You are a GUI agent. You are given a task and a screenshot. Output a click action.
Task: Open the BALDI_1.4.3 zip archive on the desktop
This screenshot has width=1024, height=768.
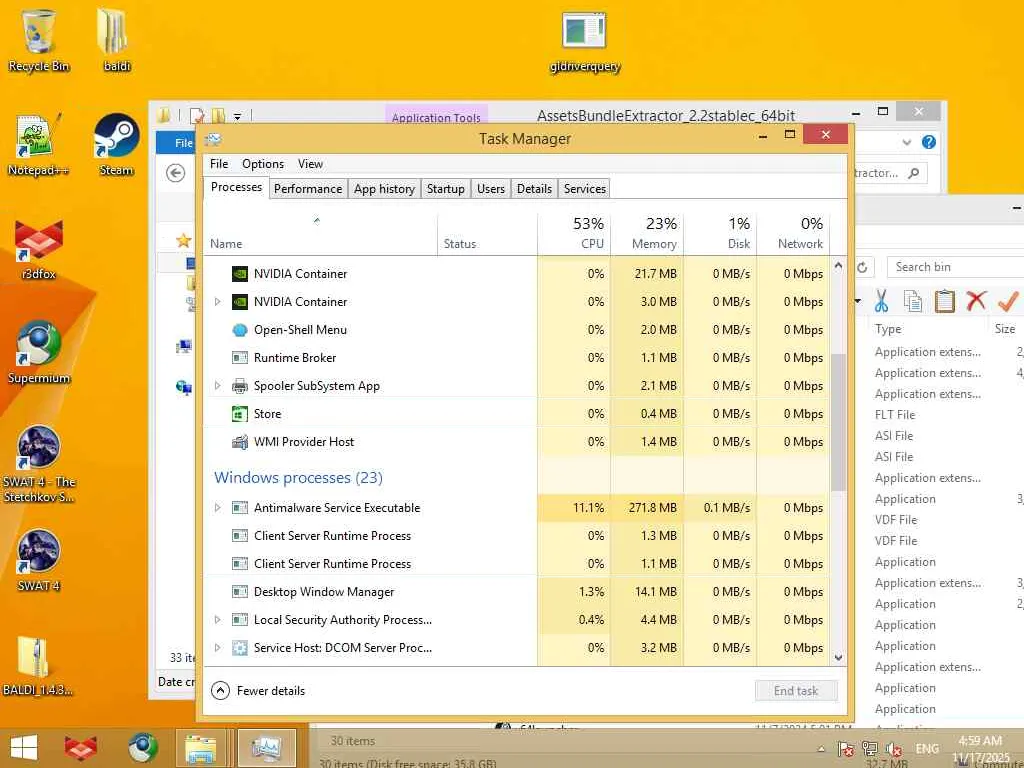tap(37, 665)
